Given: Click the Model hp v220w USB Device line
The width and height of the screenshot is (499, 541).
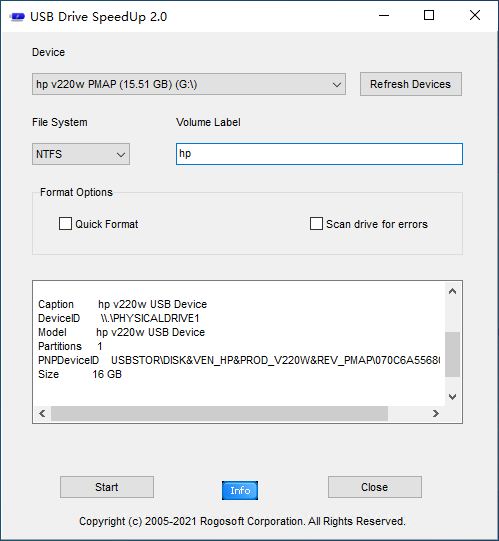Looking at the screenshot, I should [121, 332].
